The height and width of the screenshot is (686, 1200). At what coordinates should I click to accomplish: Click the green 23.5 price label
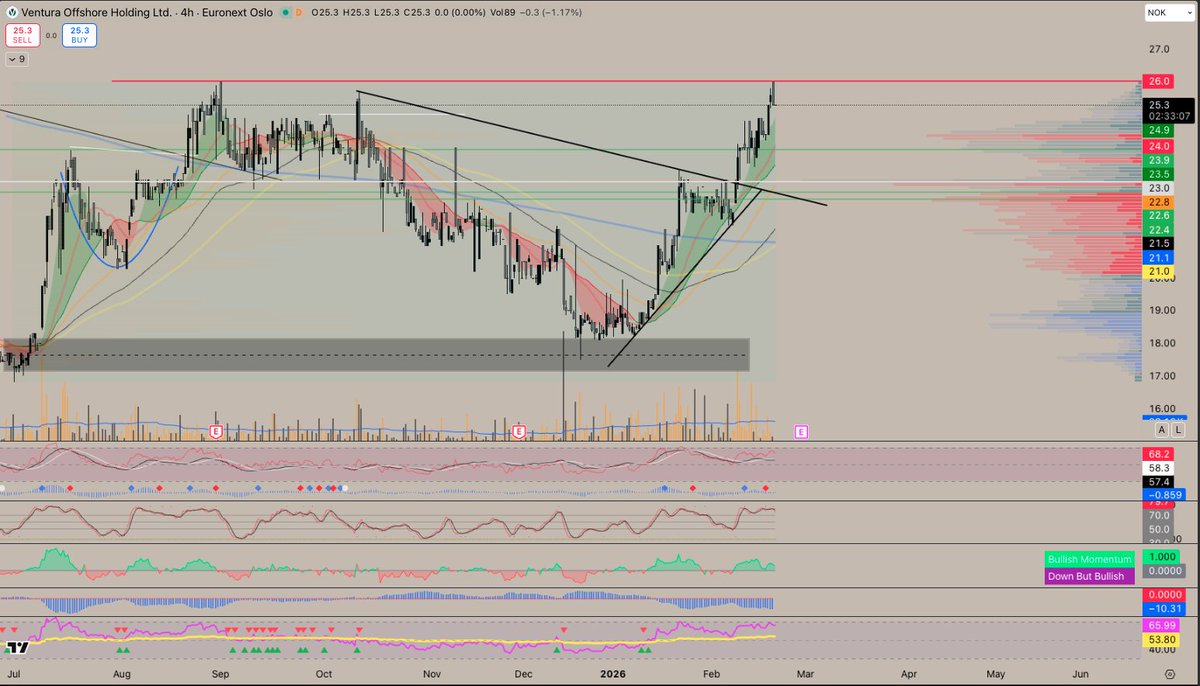pyautogui.click(x=1159, y=174)
